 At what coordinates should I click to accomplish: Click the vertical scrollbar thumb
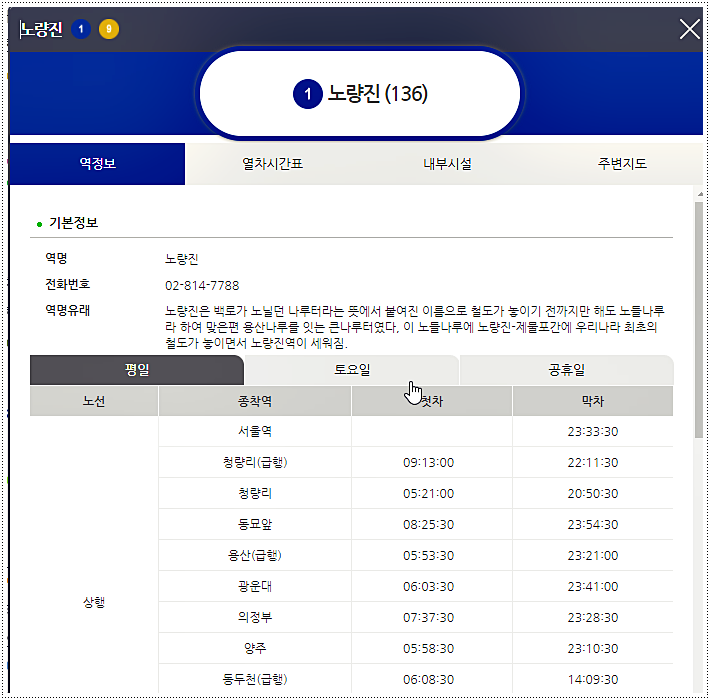click(x=699, y=319)
